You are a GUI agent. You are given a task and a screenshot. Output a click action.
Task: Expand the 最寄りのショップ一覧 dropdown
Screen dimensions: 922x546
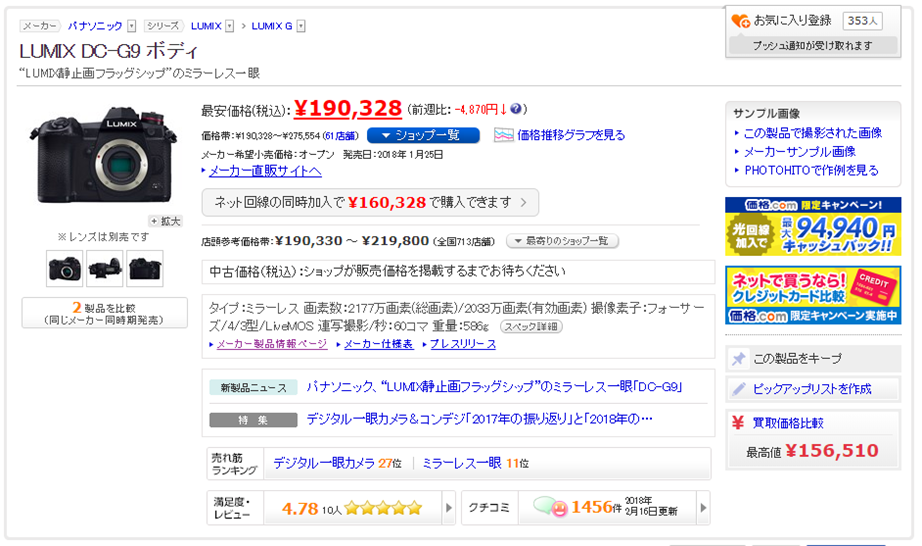point(562,241)
